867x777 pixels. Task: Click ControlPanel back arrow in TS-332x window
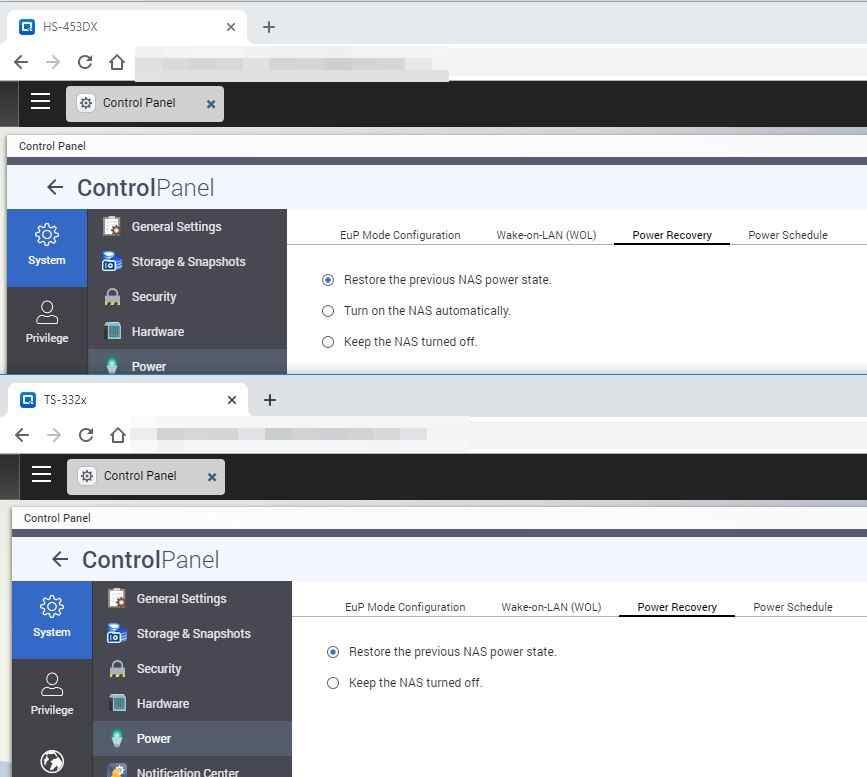60,559
